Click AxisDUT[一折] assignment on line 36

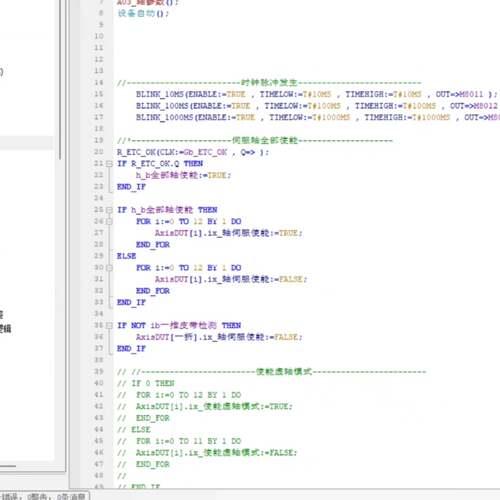coord(219,337)
